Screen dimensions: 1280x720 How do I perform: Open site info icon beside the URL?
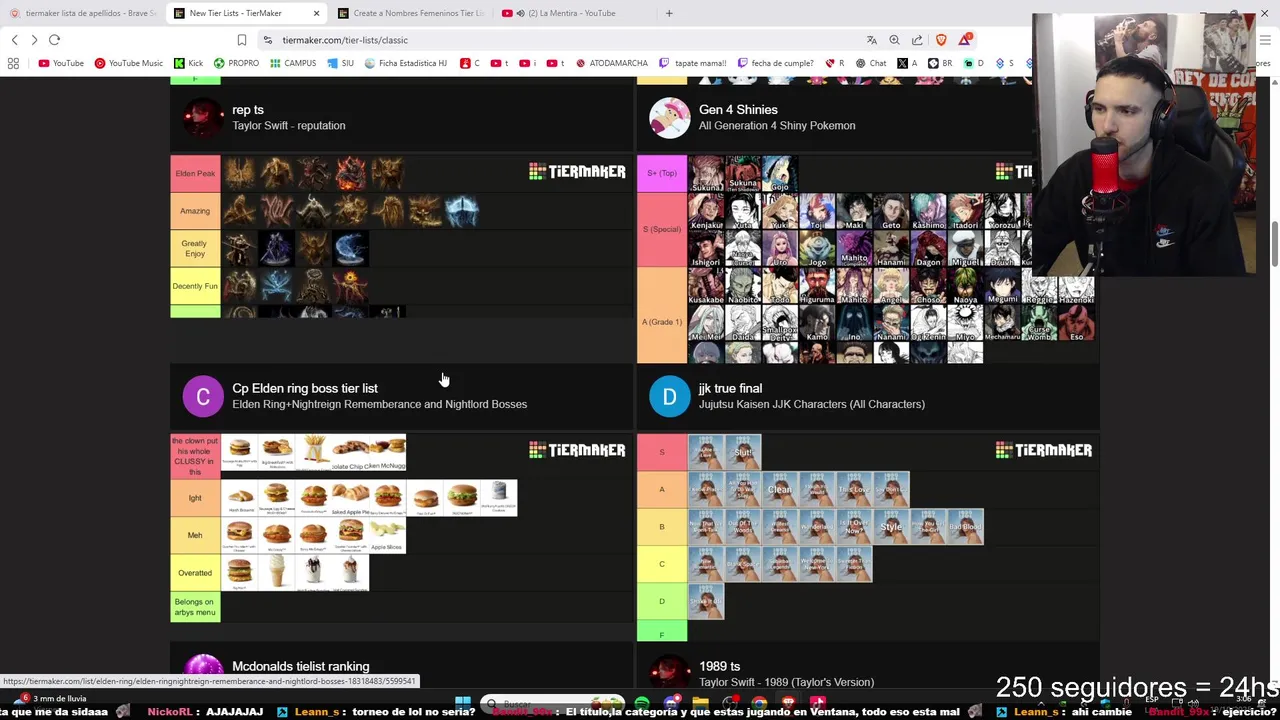[x=268, y=40]
